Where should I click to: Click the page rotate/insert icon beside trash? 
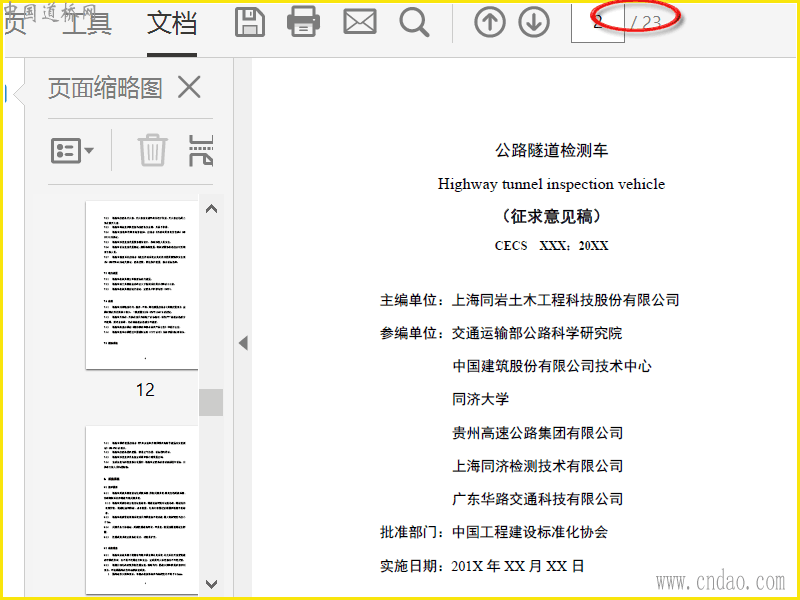[x=201, y=151]
